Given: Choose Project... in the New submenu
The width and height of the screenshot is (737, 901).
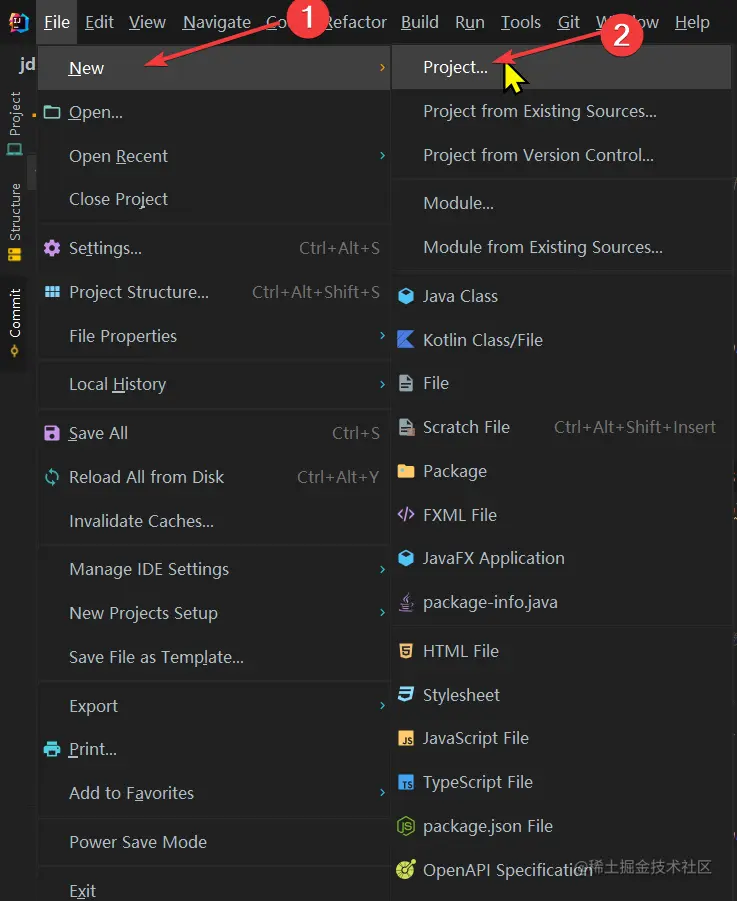Looking at the screenshot, I should (x=561, y=67).
